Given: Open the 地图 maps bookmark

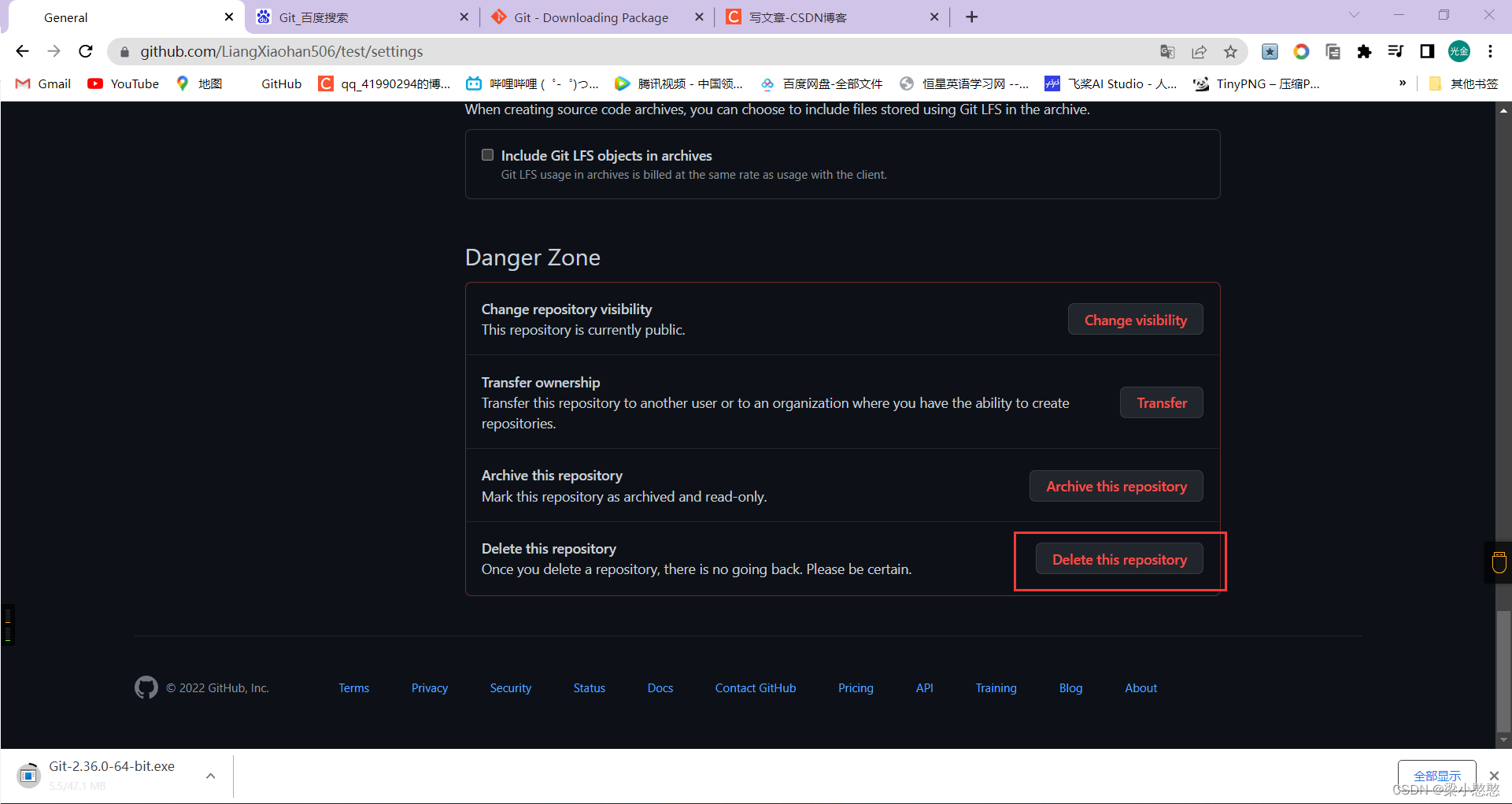Looking at the screenshot, I should 199,83.
